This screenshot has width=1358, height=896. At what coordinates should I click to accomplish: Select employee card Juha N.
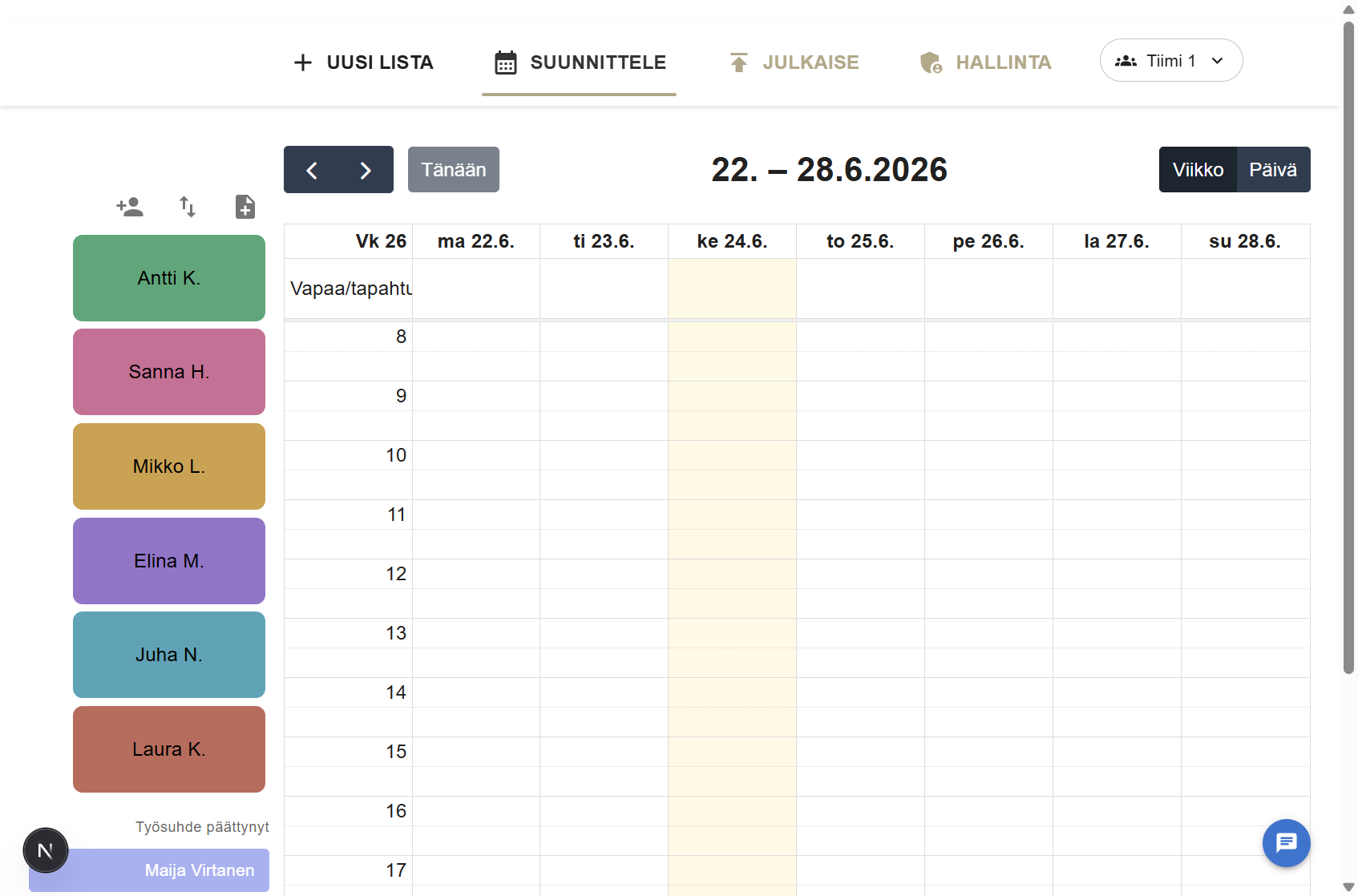click(x=169, y=655)
